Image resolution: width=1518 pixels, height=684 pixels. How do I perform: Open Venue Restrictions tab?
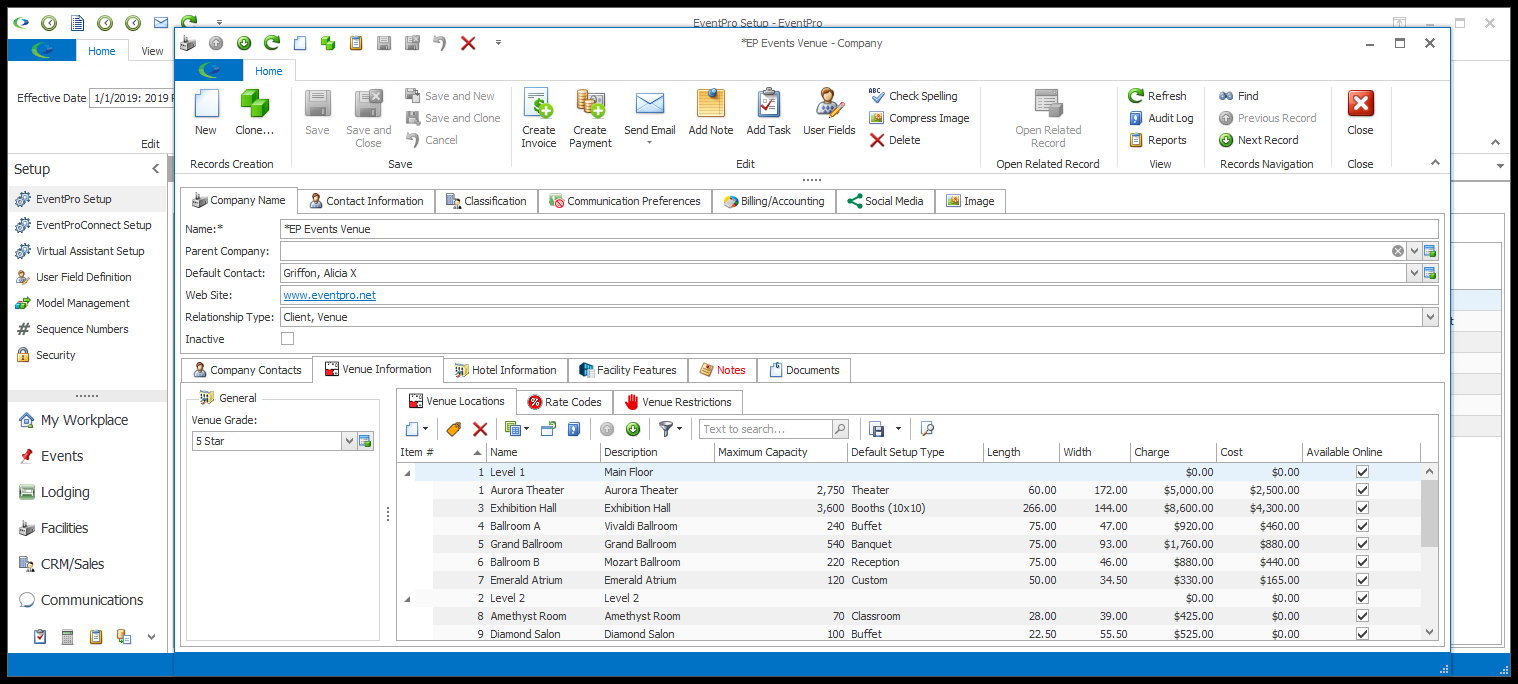click(678, 402)
